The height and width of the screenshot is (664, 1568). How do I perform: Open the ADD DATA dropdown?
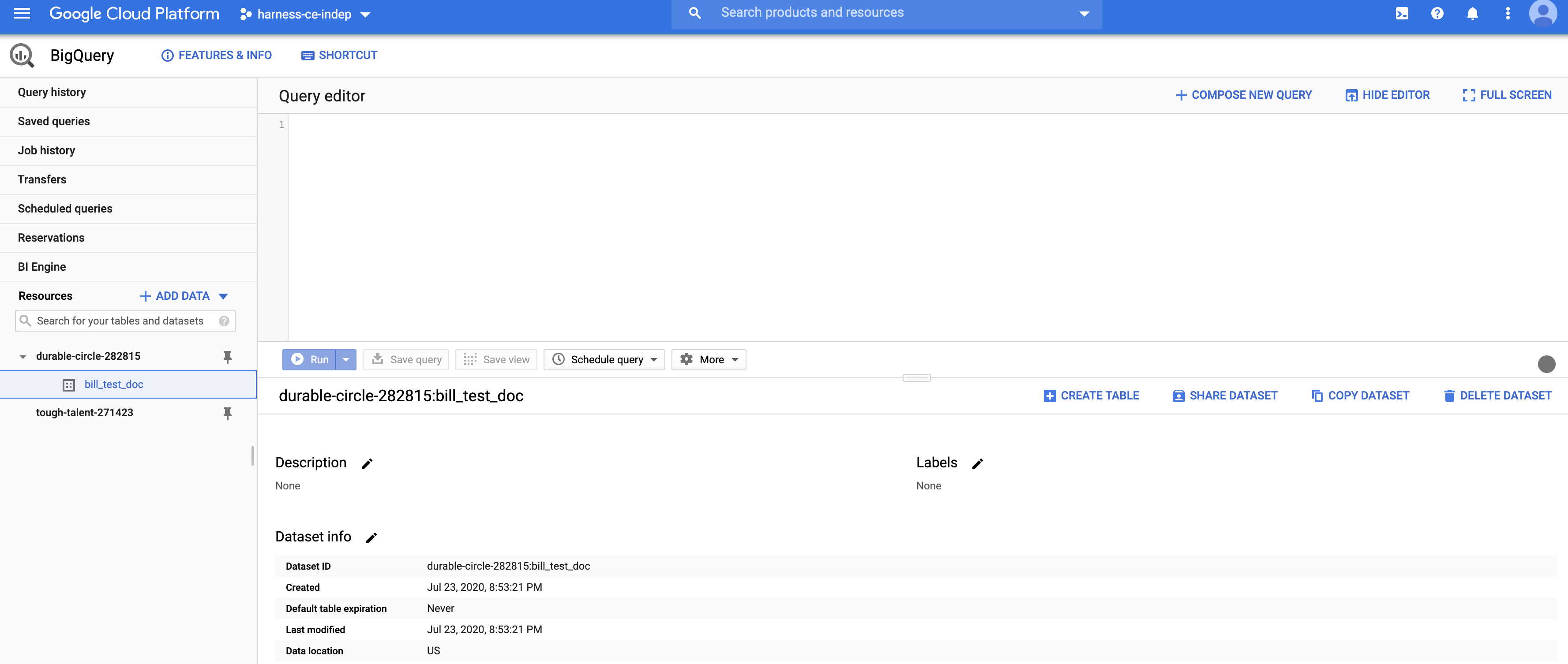[184, 296]
